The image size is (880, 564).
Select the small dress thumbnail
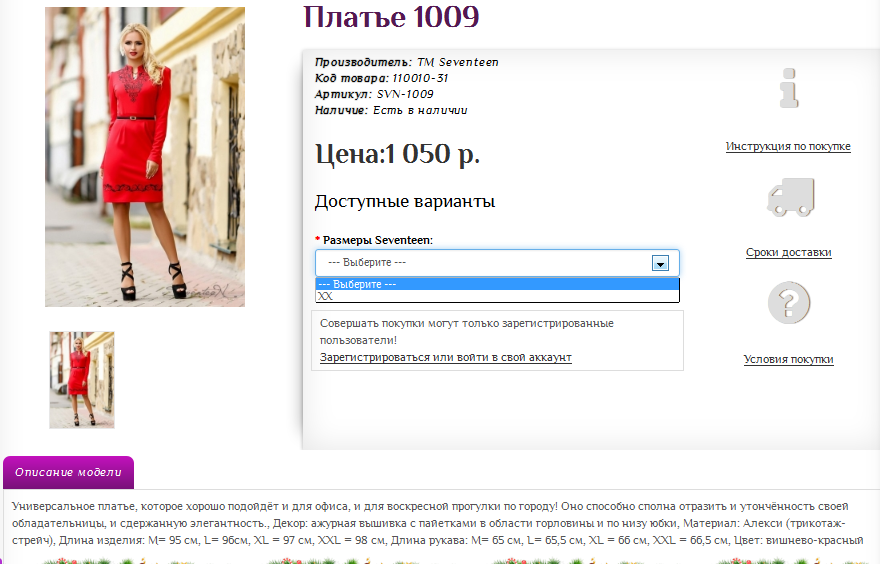click(82, 380)
